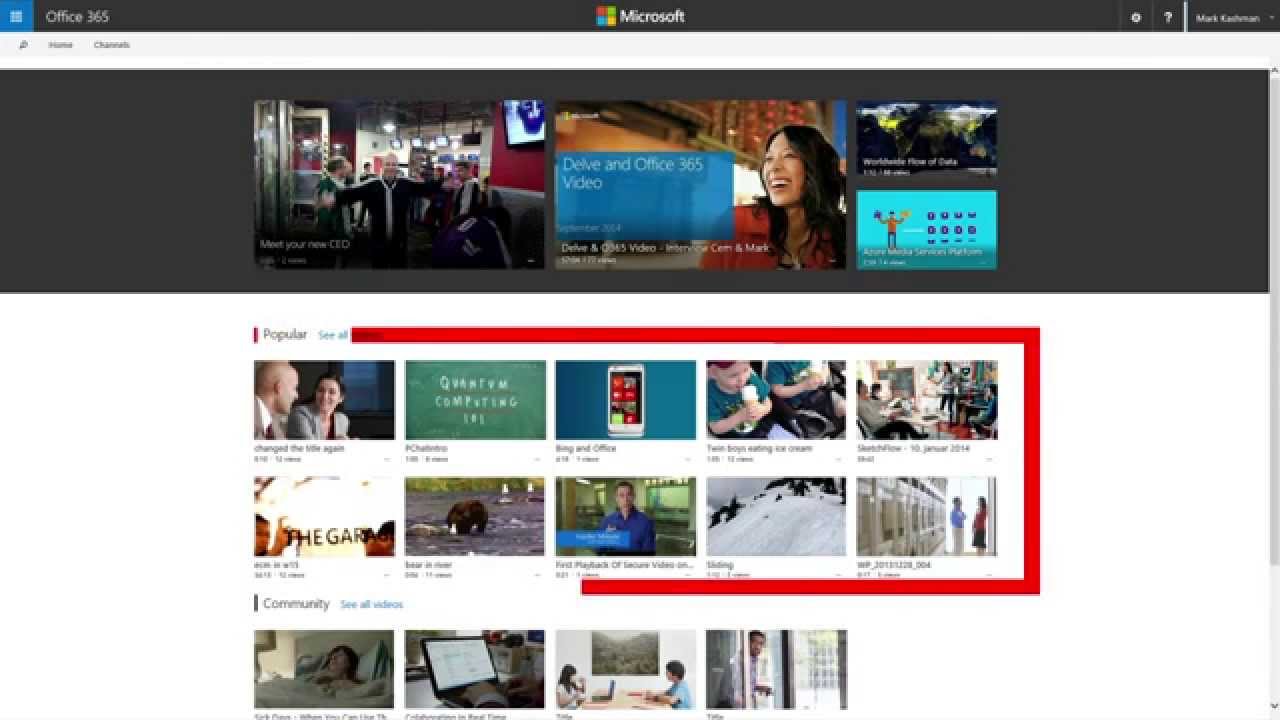Image resolution: width=1280 pixels, height=720 pixels.
Task: Open the 'ecm in w15' Garage thumbnail
Action: pos(324,516)
